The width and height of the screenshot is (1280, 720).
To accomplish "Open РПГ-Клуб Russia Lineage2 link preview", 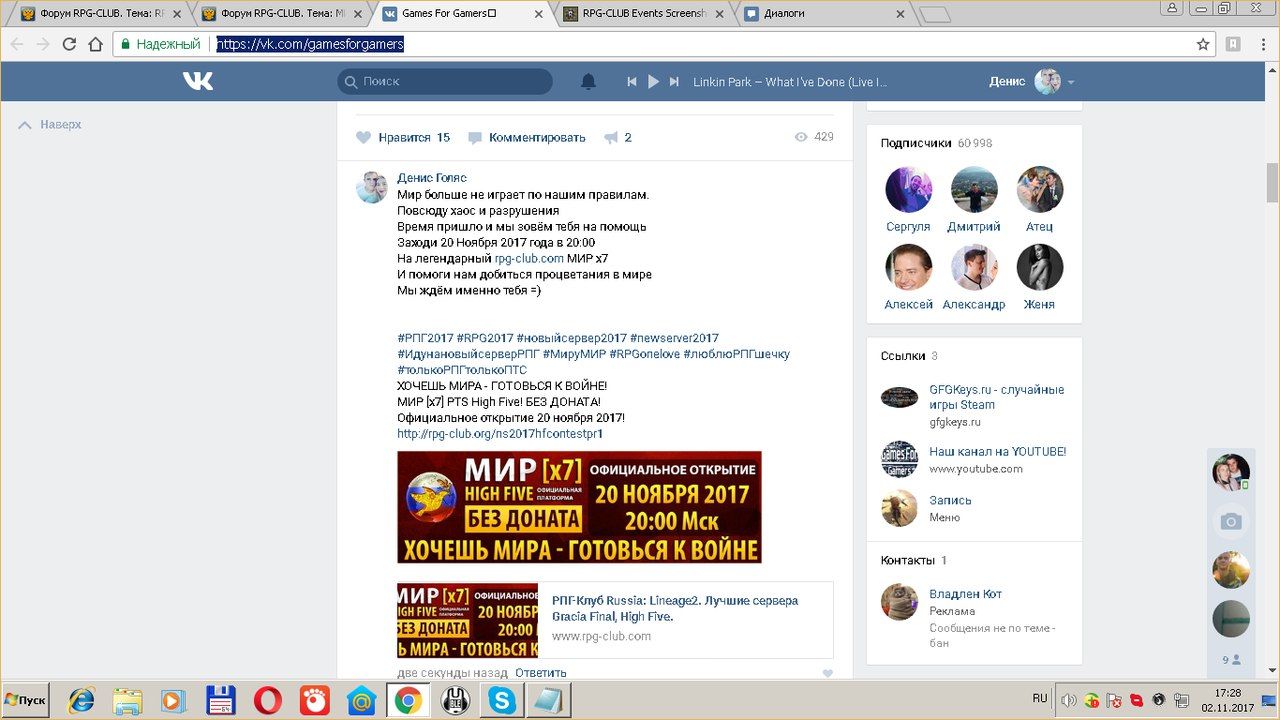I will tap(615, 620).
